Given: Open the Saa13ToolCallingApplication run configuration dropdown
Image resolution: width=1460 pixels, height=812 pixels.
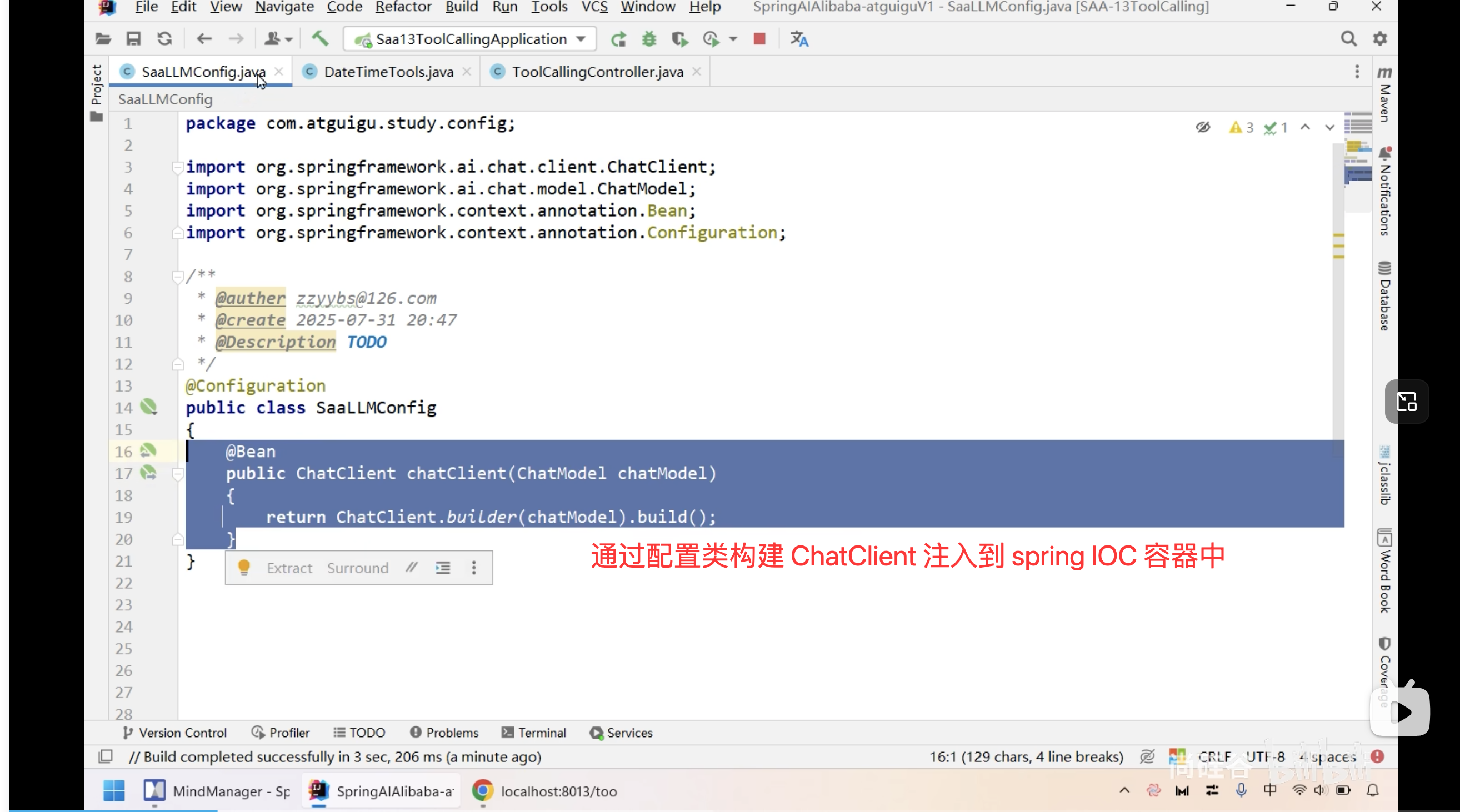Looking at the screenshot, I should (x=470, y=39).
